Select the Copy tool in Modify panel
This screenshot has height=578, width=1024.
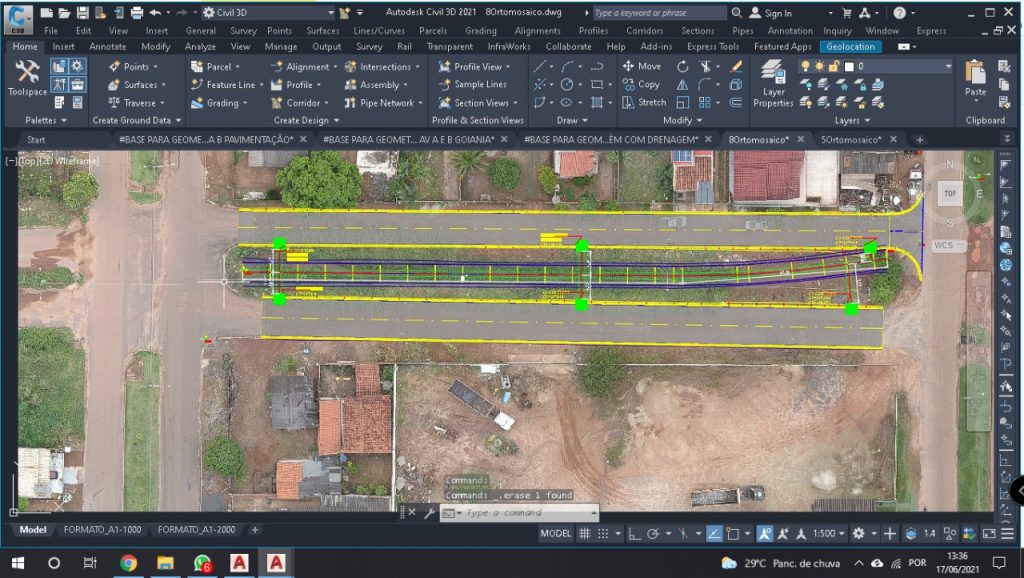(641, 84)
